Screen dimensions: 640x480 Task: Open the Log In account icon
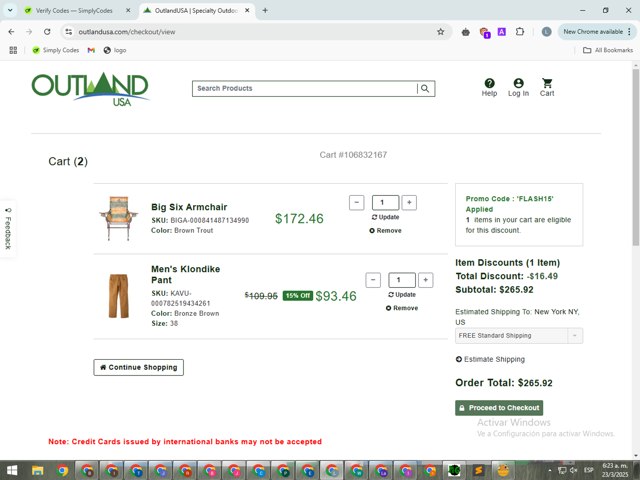click(x=518, y=87)
